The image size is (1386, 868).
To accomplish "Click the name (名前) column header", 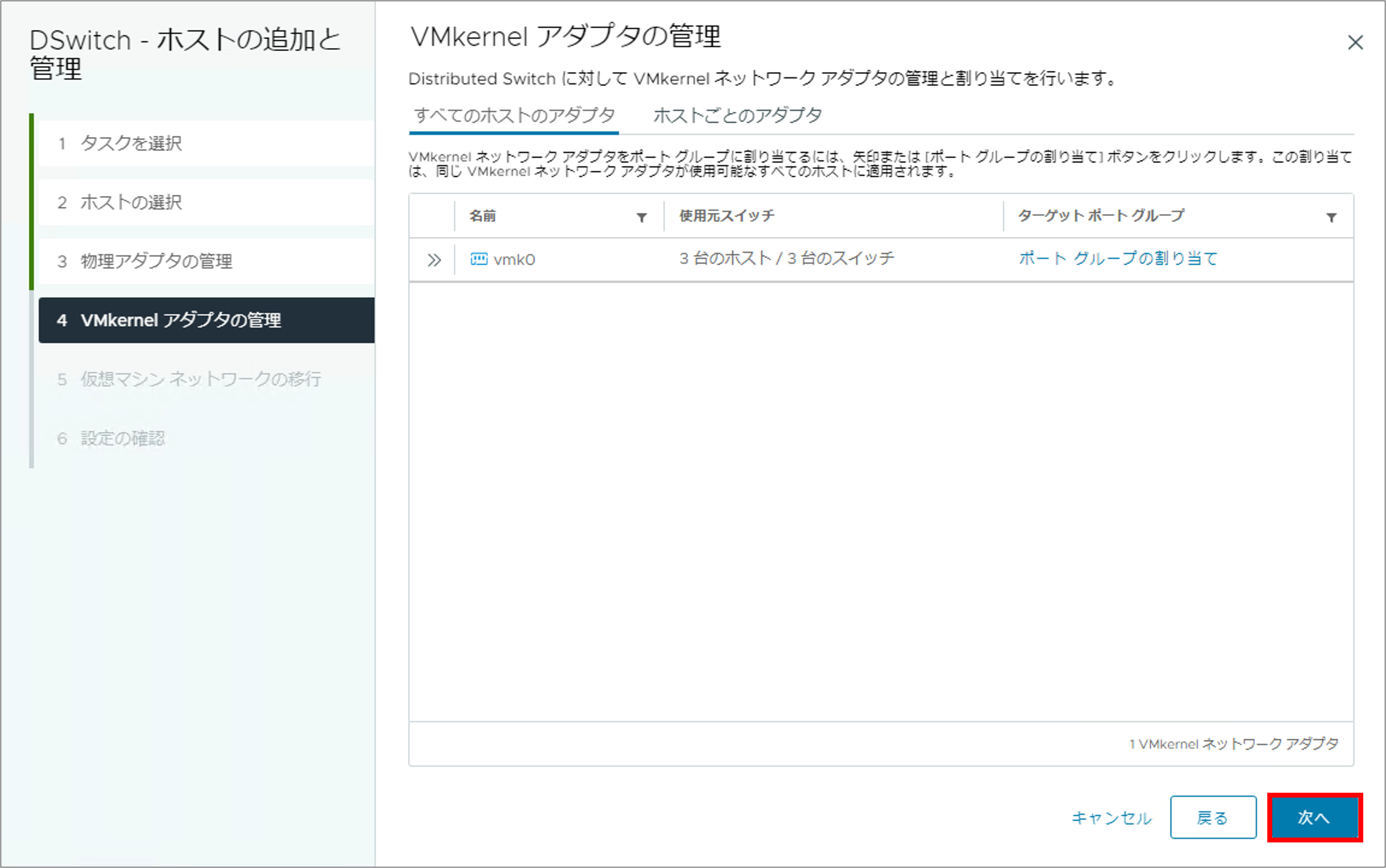I will tap(482, 216).
